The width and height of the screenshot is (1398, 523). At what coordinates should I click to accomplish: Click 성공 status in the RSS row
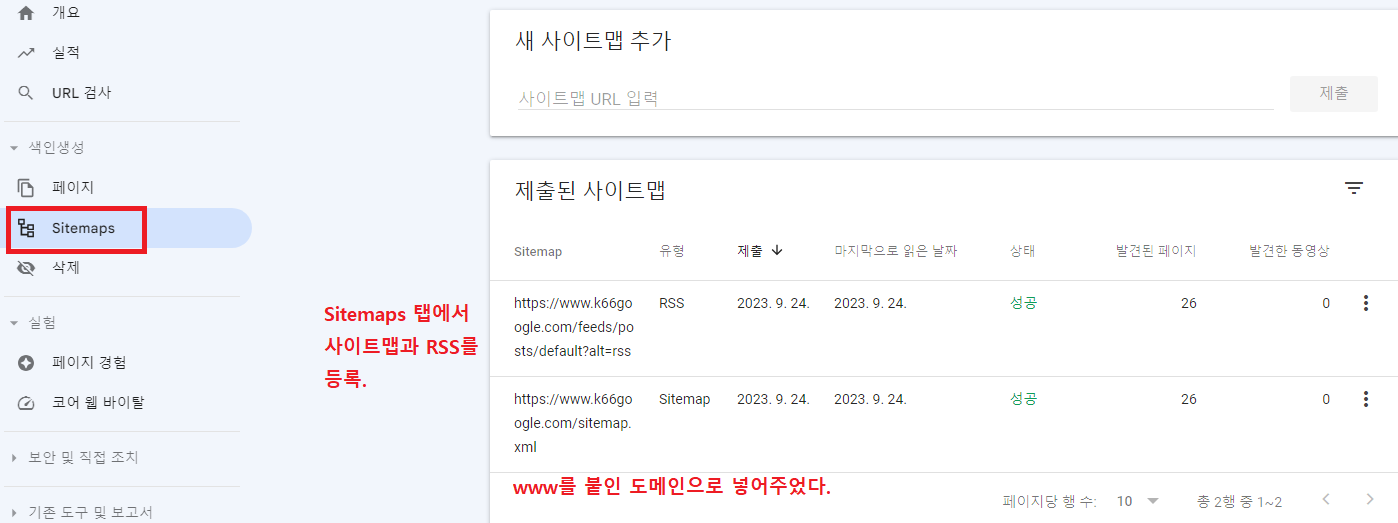tap(1024, 303)
